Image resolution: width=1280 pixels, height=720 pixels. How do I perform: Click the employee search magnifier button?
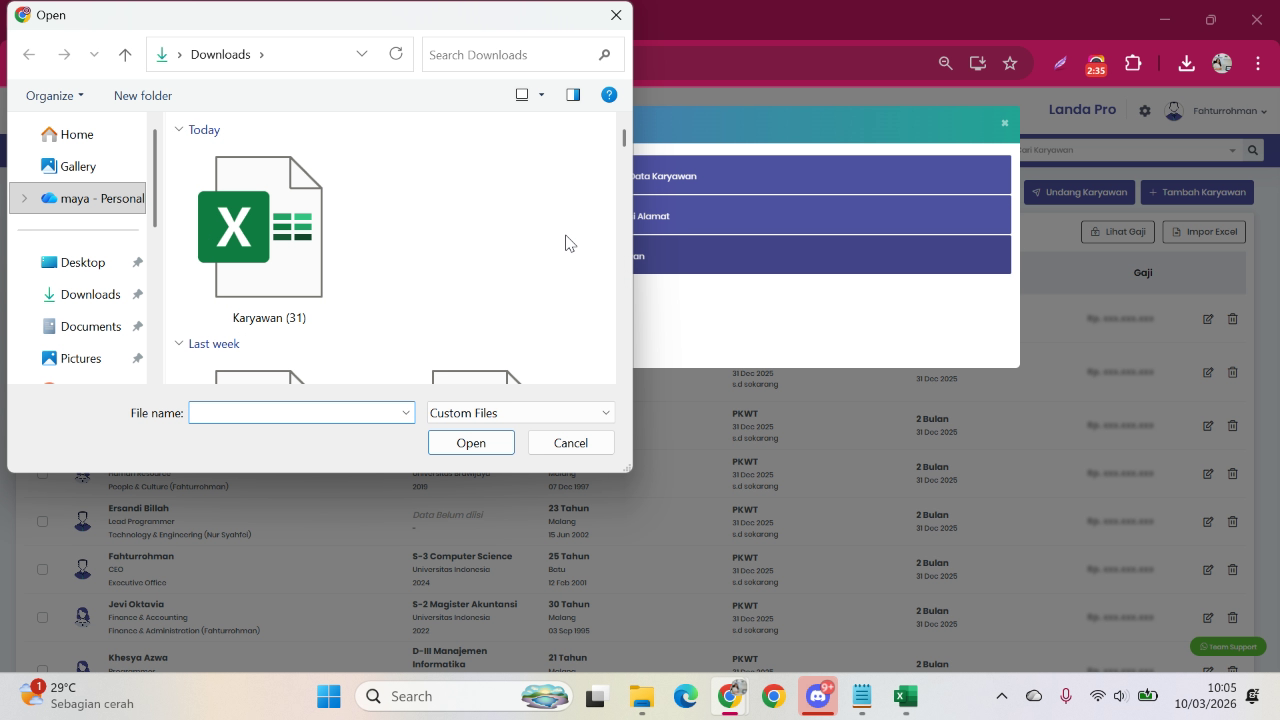click(x=1252, y=150)
